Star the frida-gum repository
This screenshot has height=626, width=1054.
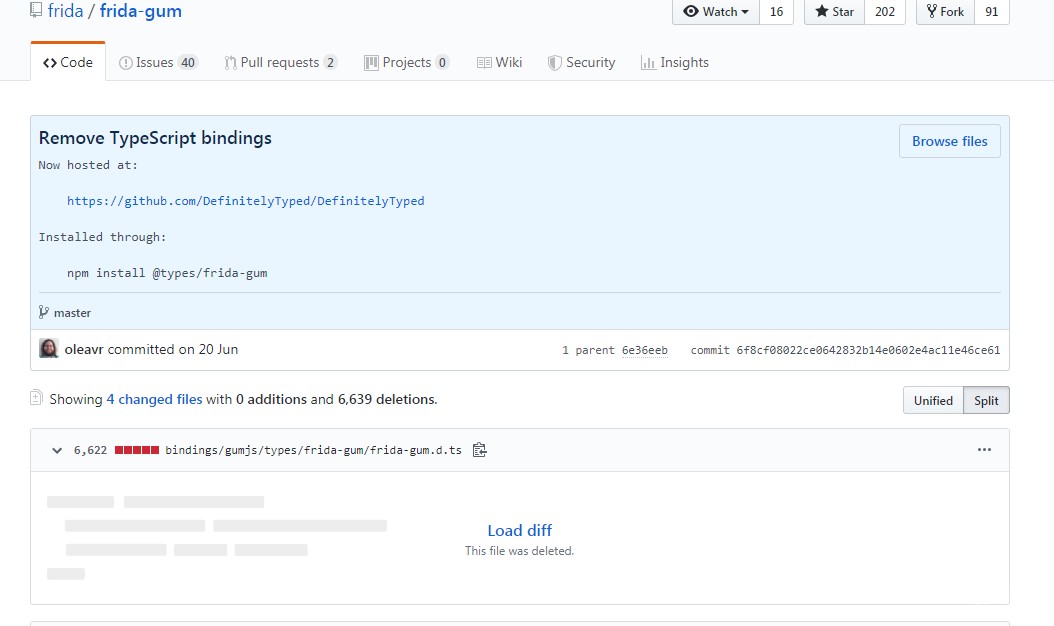[834, 11]
